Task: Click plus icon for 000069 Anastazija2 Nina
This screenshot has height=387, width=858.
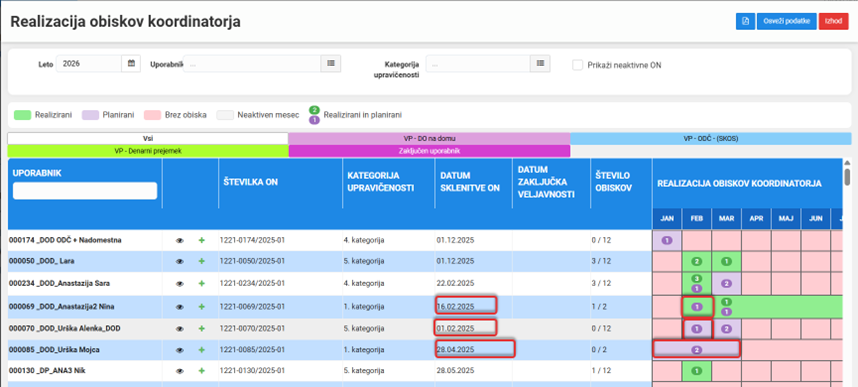Action: tap(201, 307)
